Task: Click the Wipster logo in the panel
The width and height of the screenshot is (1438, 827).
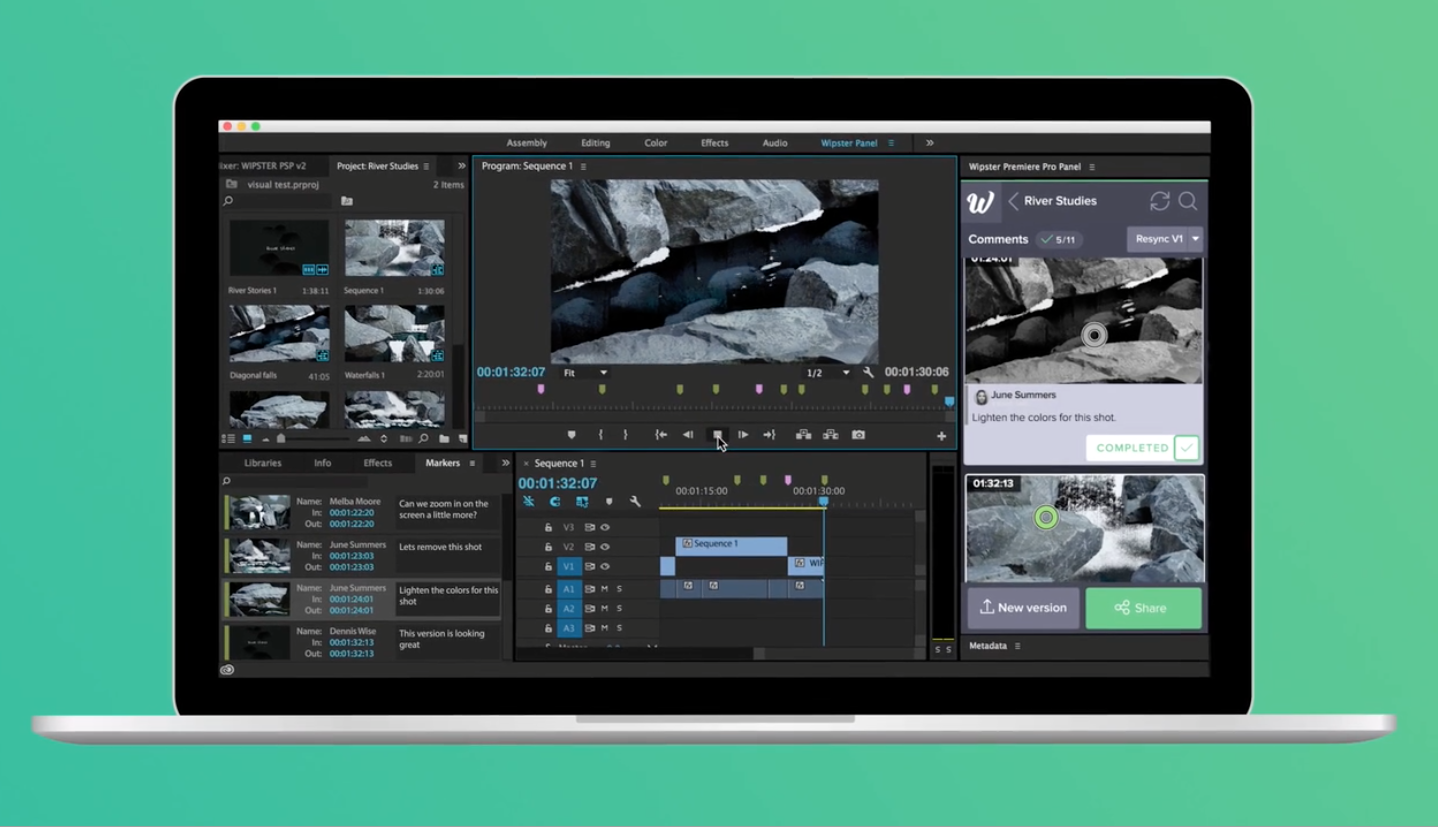Action: [x=981, y=203]
